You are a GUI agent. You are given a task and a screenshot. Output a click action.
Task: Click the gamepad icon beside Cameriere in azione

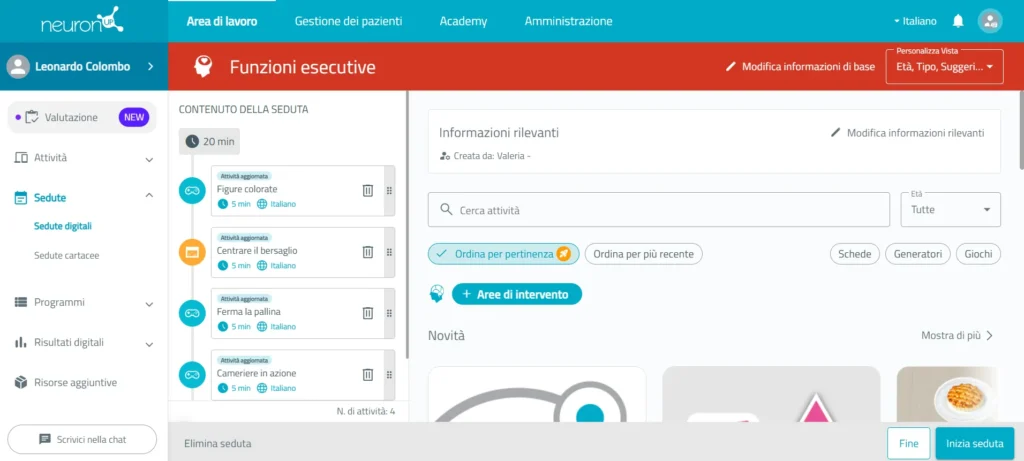click(192, 375)
